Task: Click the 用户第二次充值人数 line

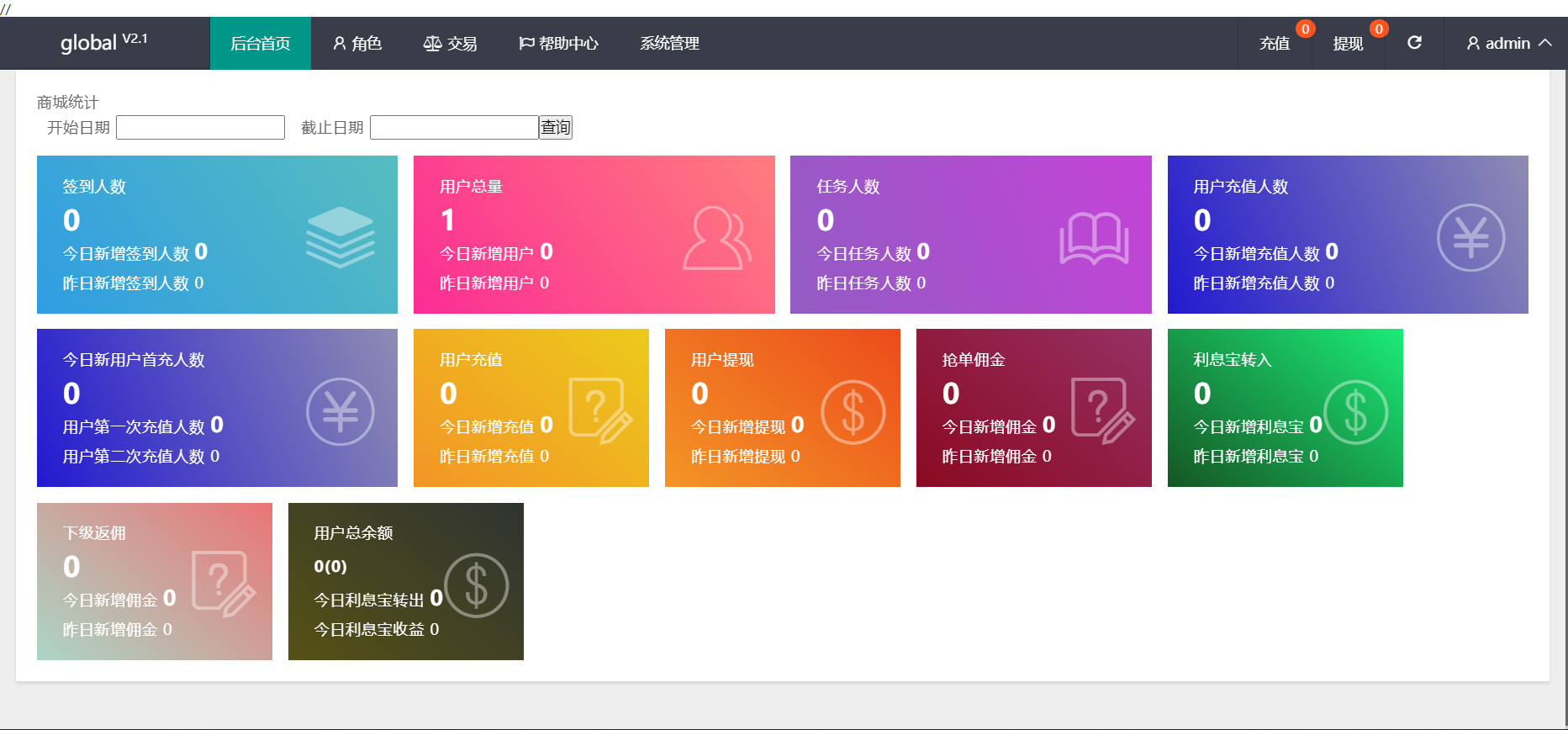Action: click(x=141, y=457)
